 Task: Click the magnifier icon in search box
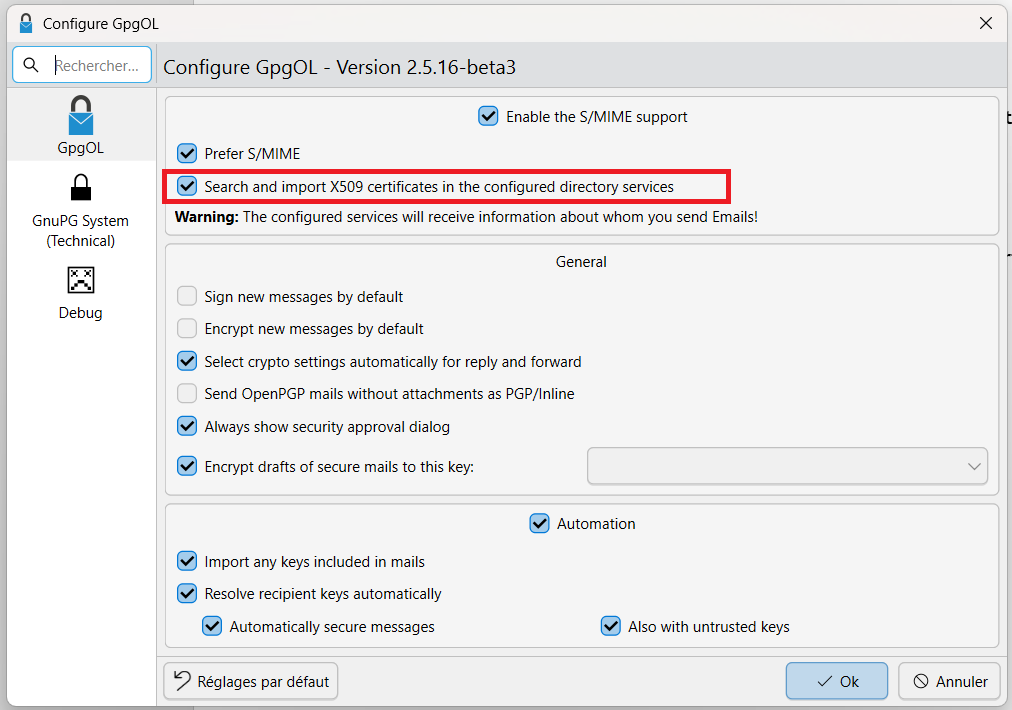[30, 65]
